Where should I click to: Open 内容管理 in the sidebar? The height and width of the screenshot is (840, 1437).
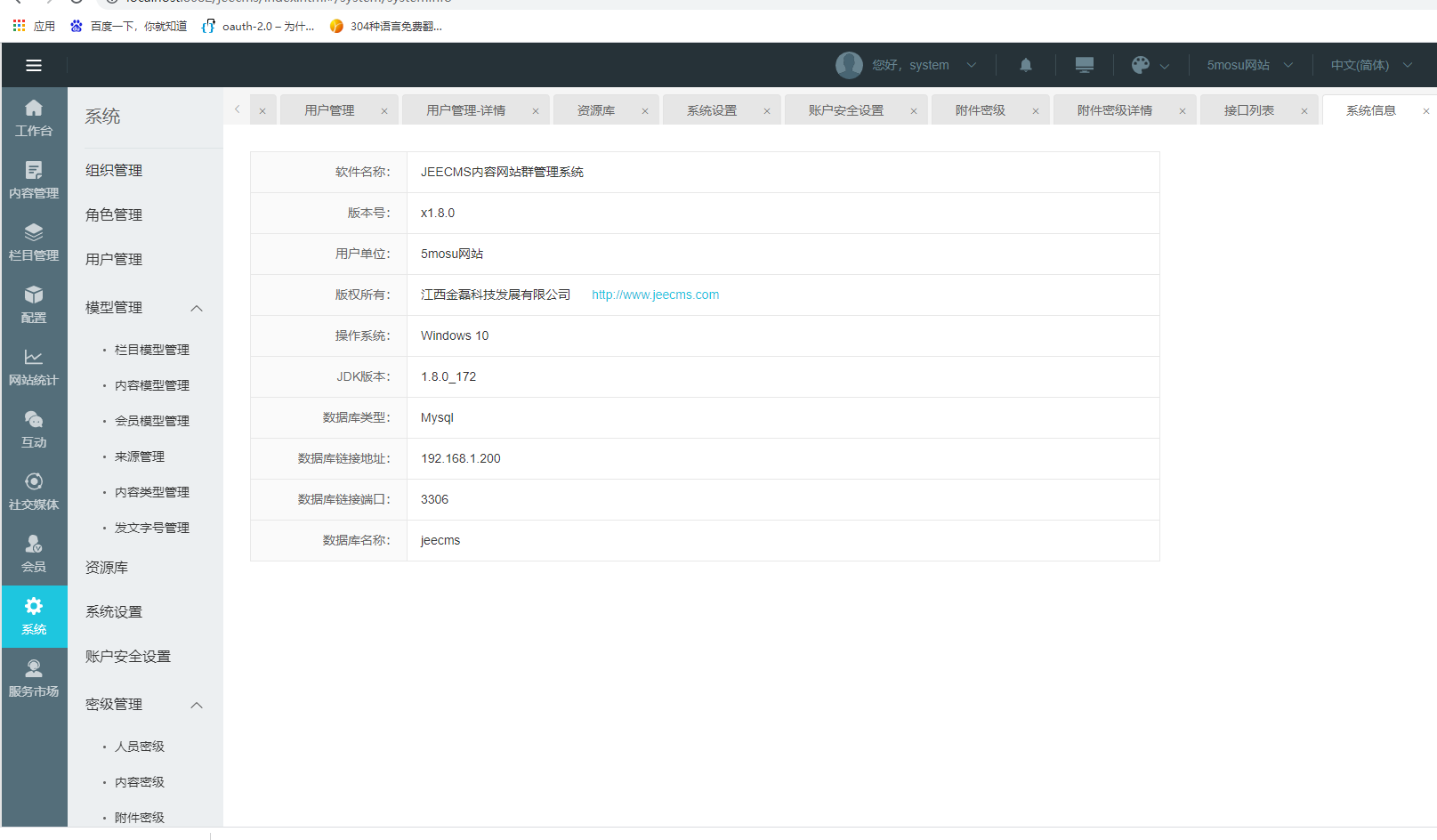tap(34, 180)
